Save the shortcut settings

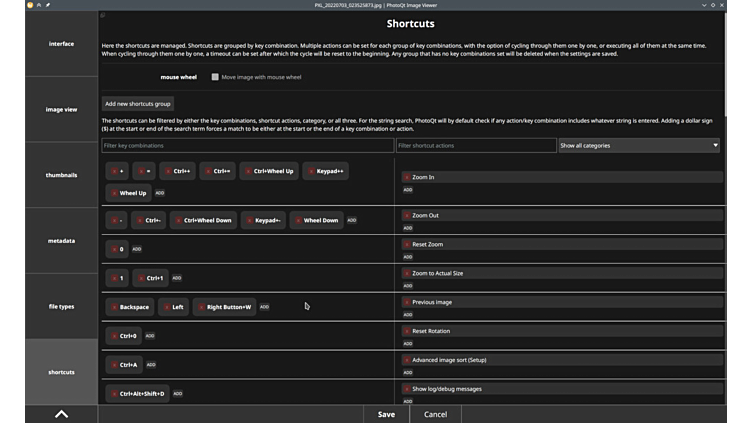386,414
